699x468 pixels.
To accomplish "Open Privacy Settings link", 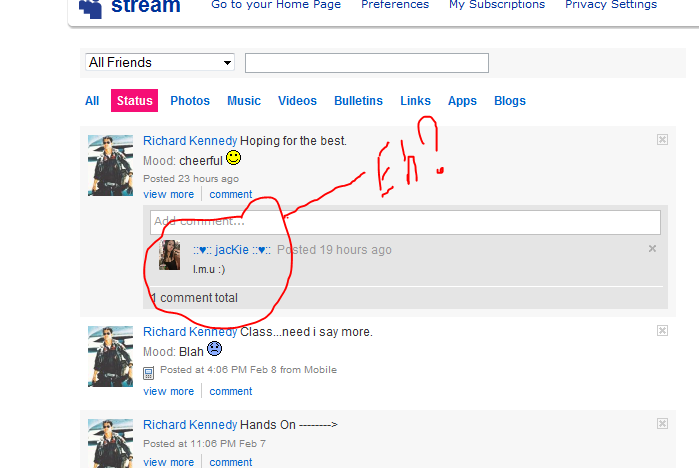I will pyautogui.click(x=611, y=5).
